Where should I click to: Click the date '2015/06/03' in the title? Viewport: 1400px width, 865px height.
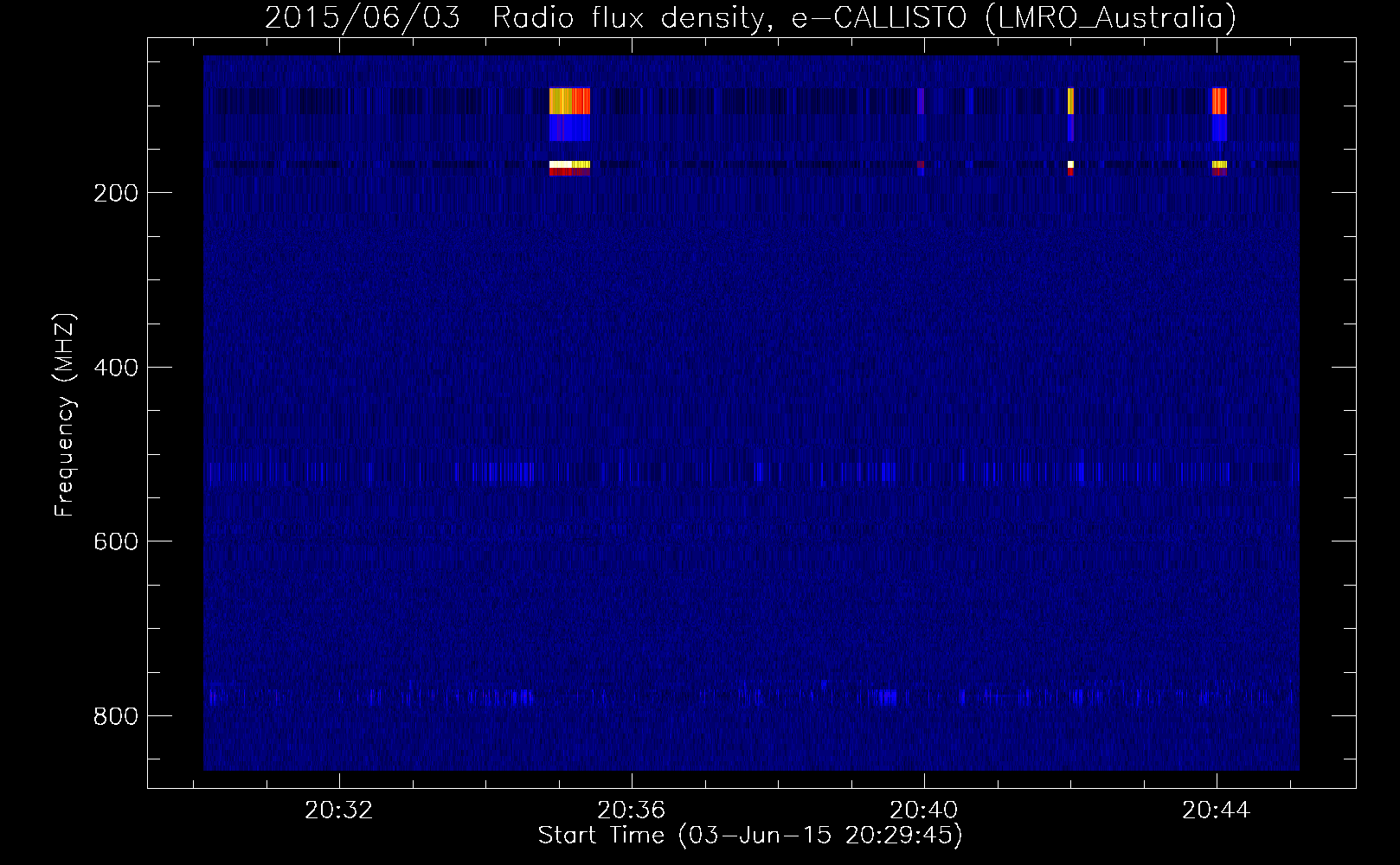point(363,17)
